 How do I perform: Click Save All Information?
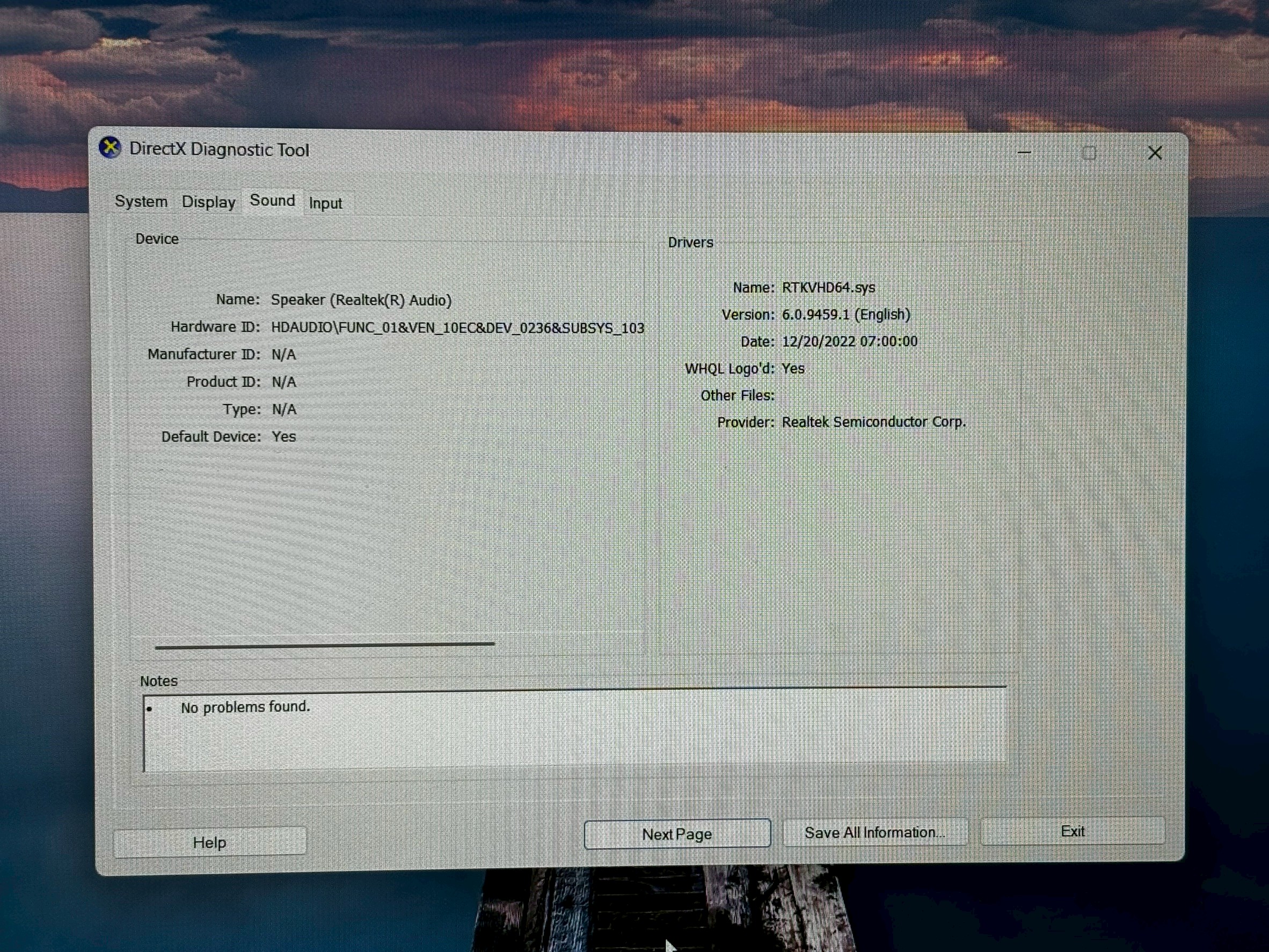click(875, 832)
